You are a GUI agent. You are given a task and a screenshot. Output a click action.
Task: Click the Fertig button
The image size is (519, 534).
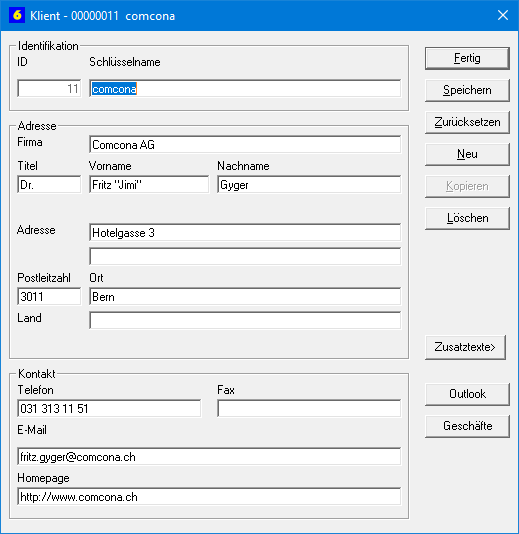pyautogui.click(x=467, y=58)
